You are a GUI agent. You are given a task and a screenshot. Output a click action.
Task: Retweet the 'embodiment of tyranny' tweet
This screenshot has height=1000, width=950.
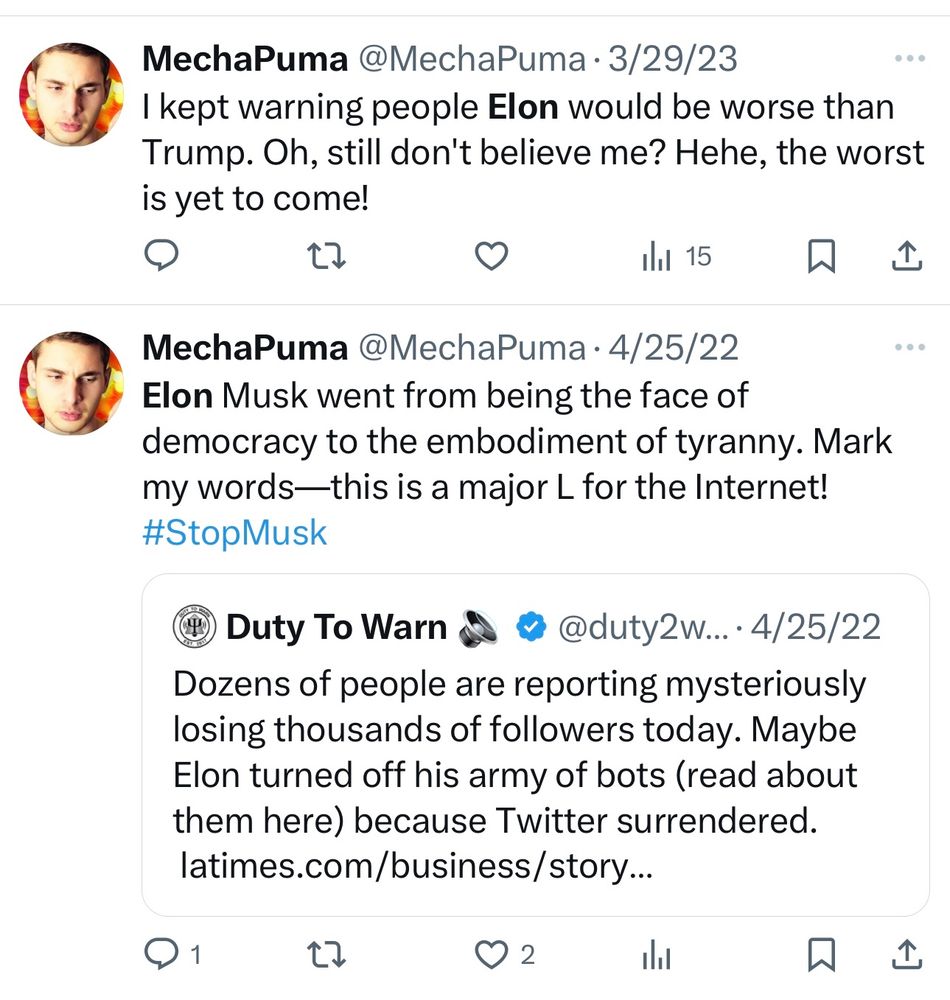click(x=325, y=956)
